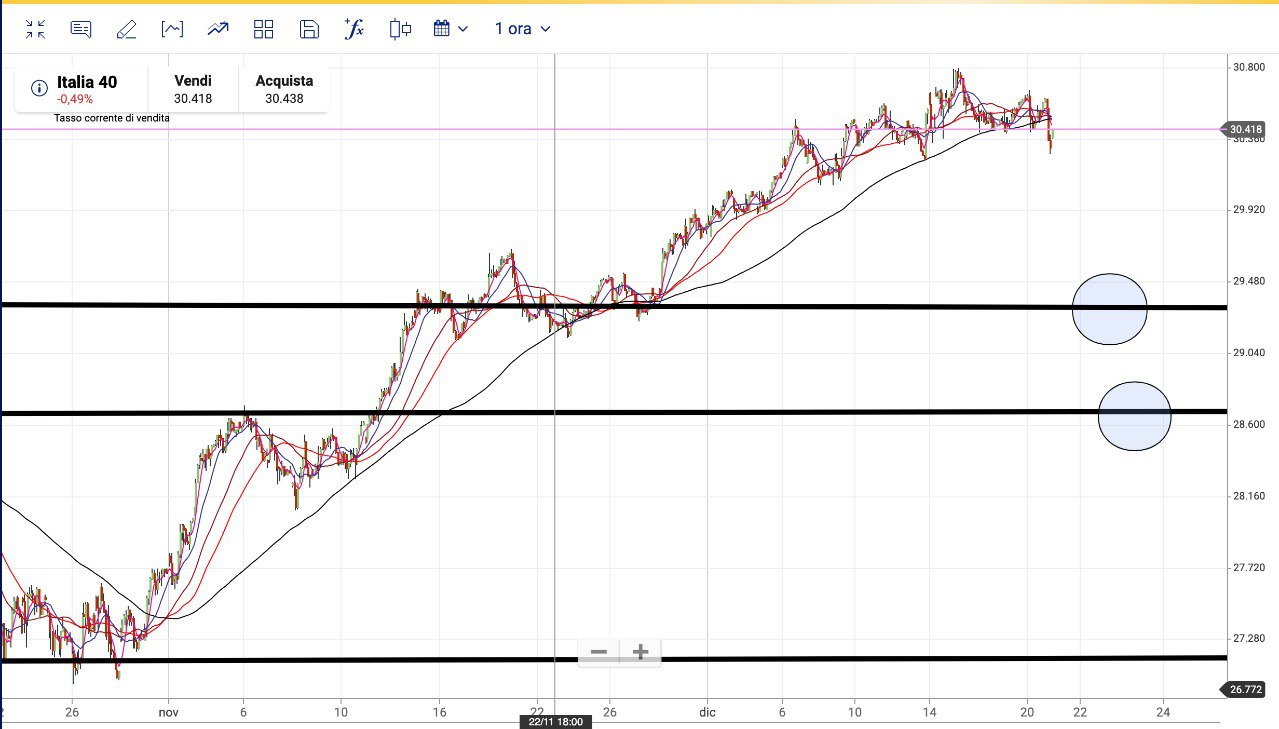Zoom out with the minus button
Viewport: 1279px width, 729px height.
[x=599, y=652]
